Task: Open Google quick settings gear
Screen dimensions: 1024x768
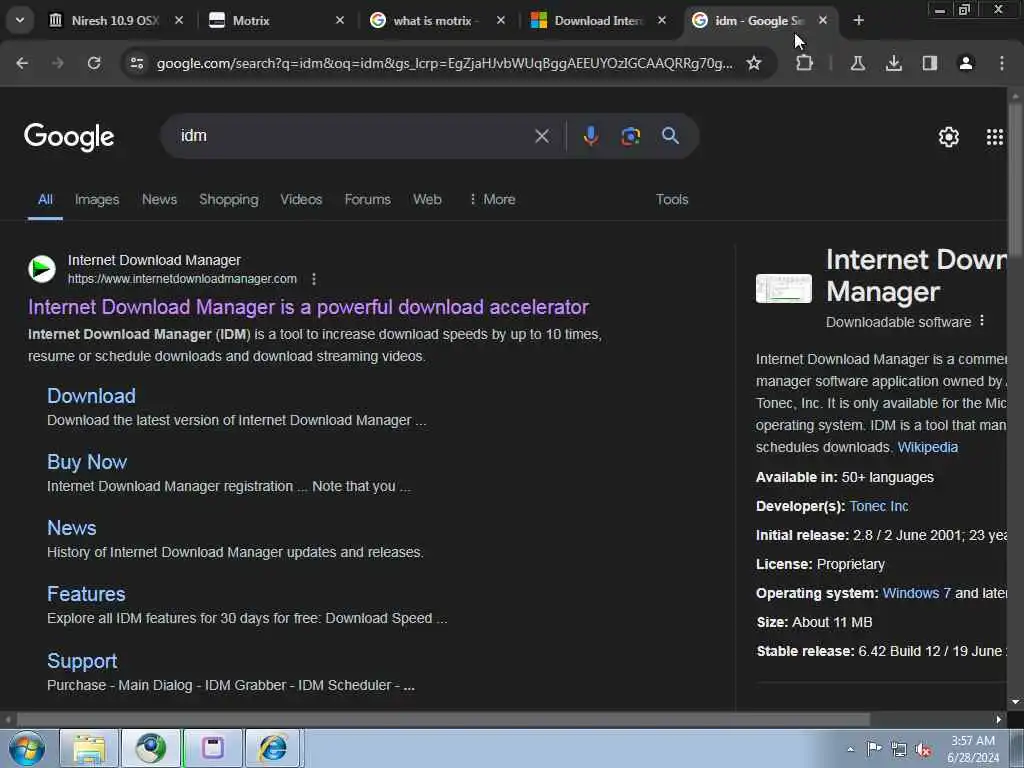Action: 948,136
